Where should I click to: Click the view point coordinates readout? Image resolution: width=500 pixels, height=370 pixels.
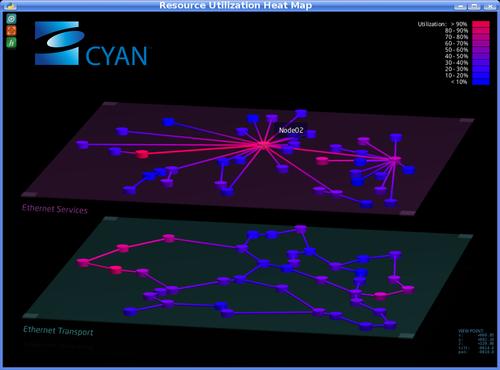point(476,341)
